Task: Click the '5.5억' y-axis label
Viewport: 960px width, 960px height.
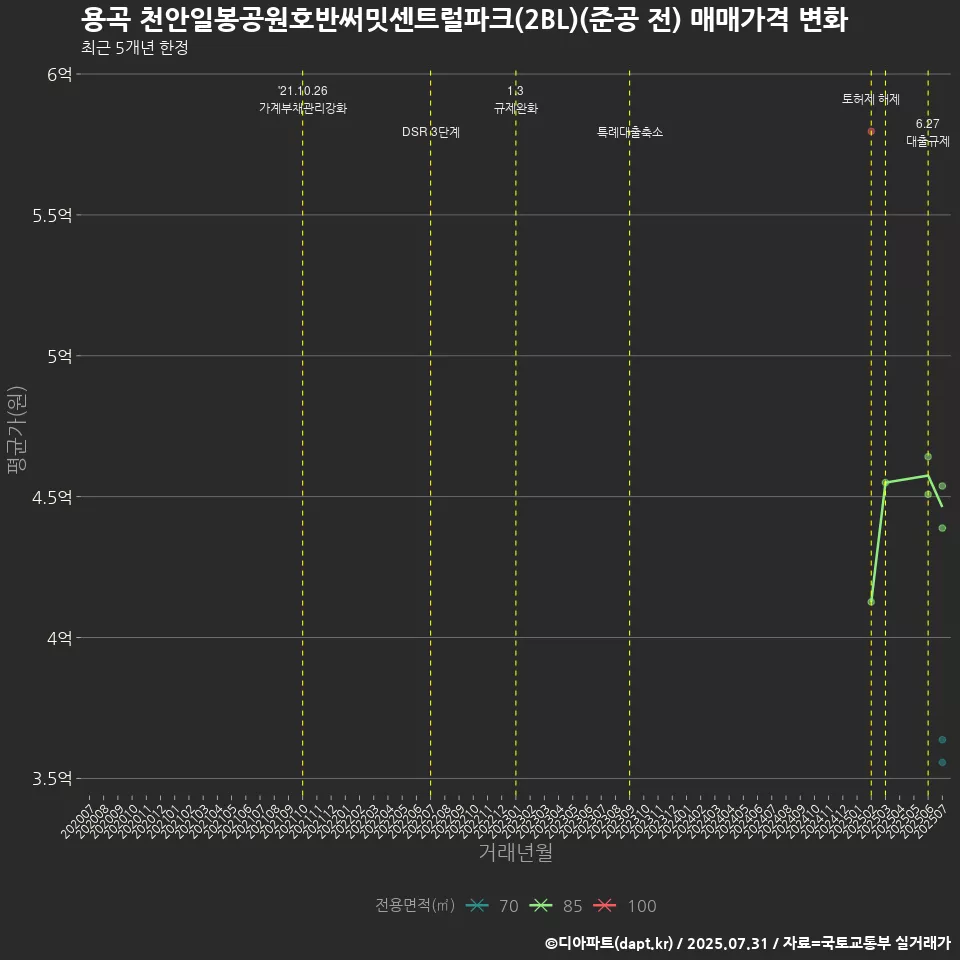Action: pyautogui.click(x=52, y=216)
